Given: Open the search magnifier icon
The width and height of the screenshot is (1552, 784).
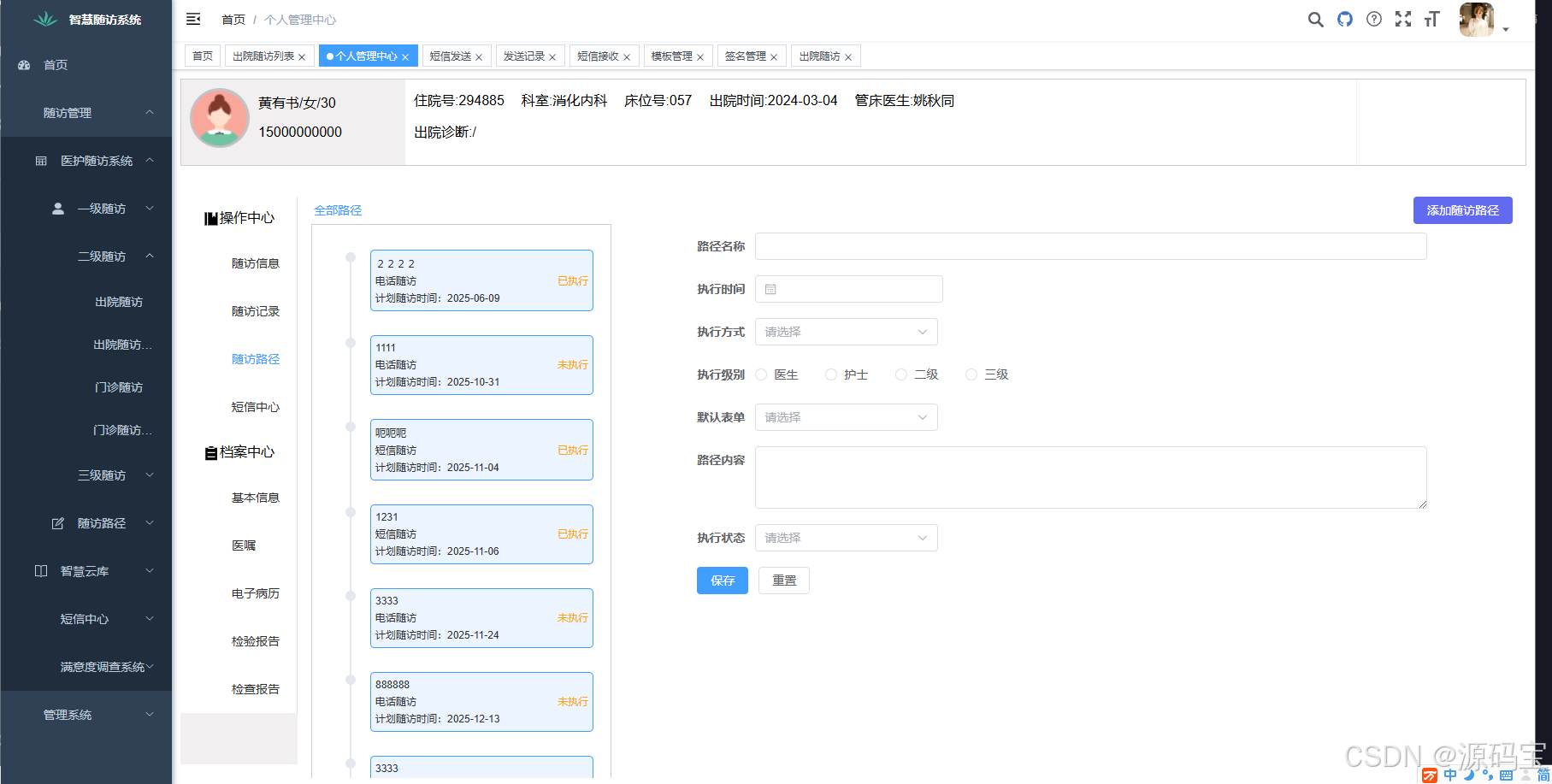Looking at the screenshot, I should (x=1315, y=19).
